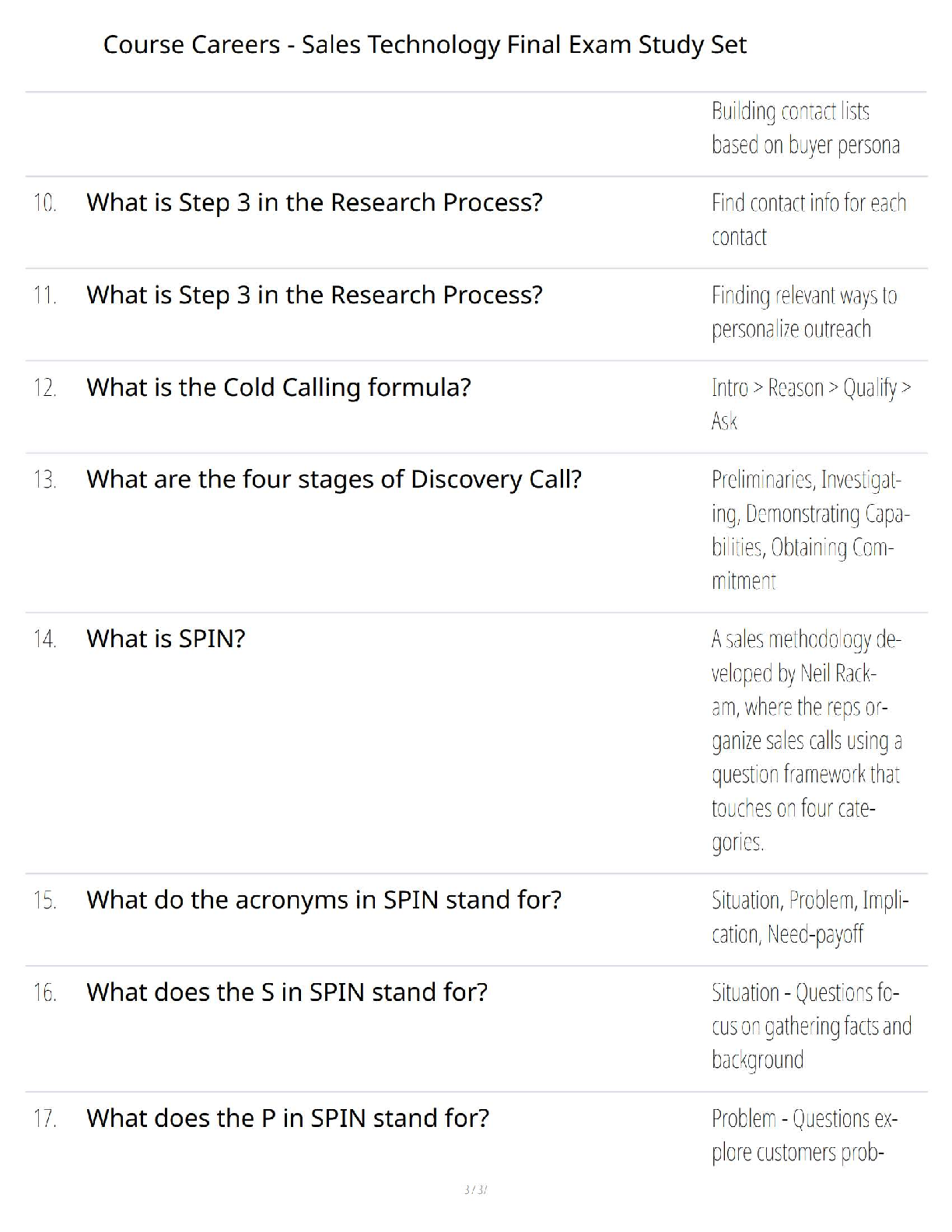Click the "Finding relevant ways to personalize outreach" answer

[x=803, y=313]
